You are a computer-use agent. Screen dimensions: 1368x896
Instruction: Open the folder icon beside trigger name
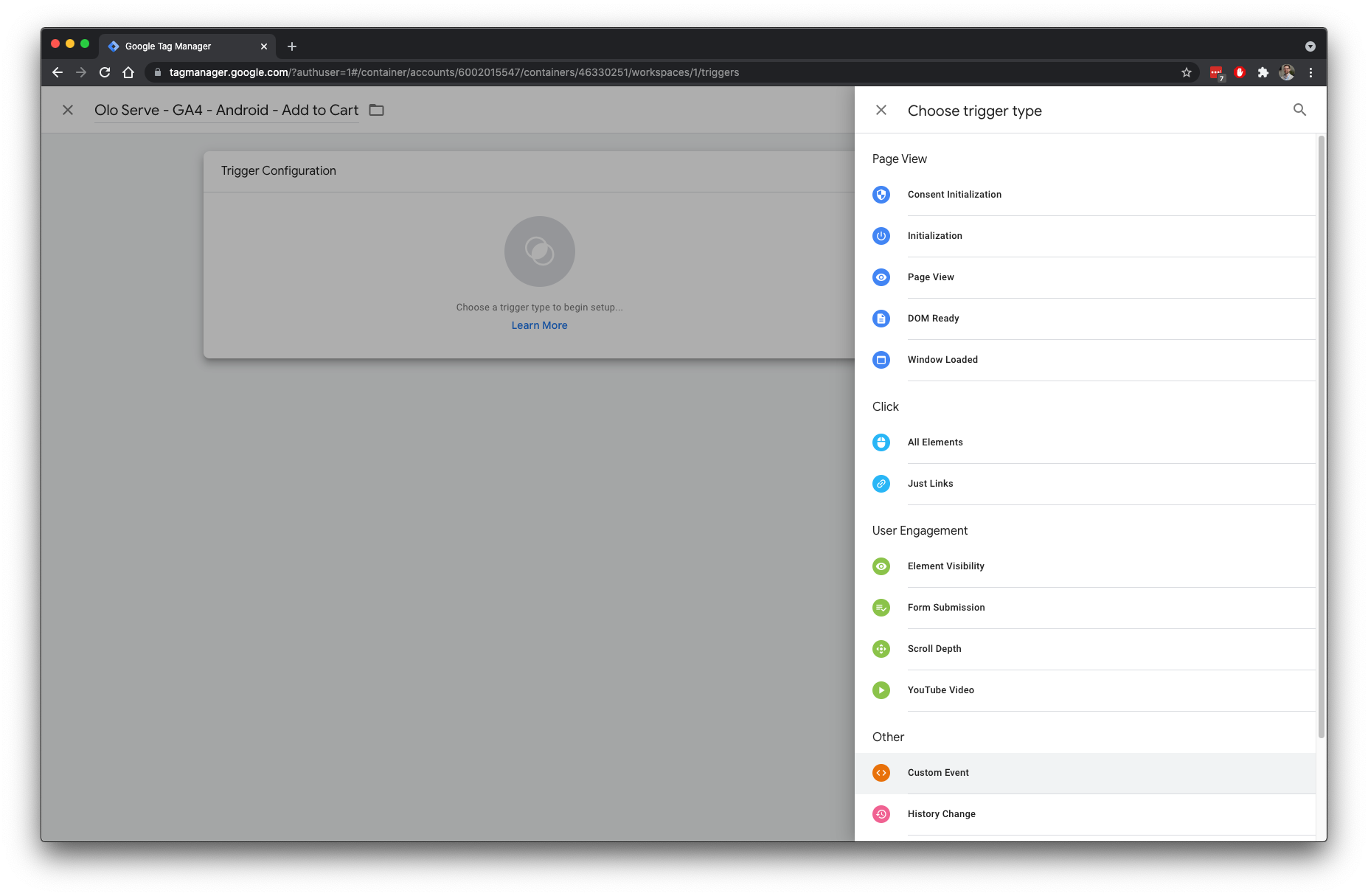pyautogui.click(x=377, y=110)
